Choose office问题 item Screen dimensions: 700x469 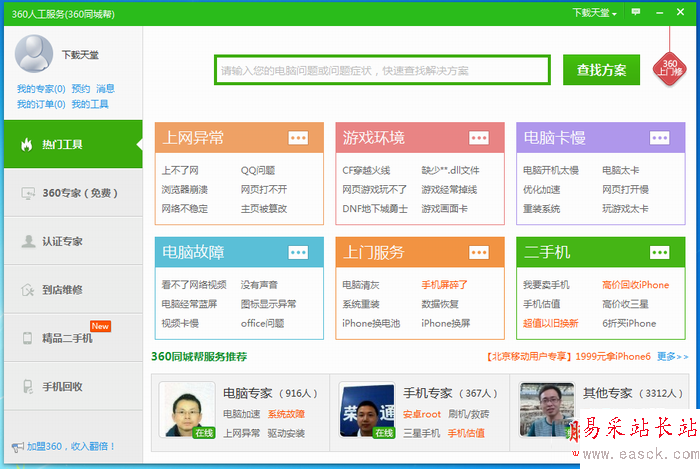coord(262,324)
